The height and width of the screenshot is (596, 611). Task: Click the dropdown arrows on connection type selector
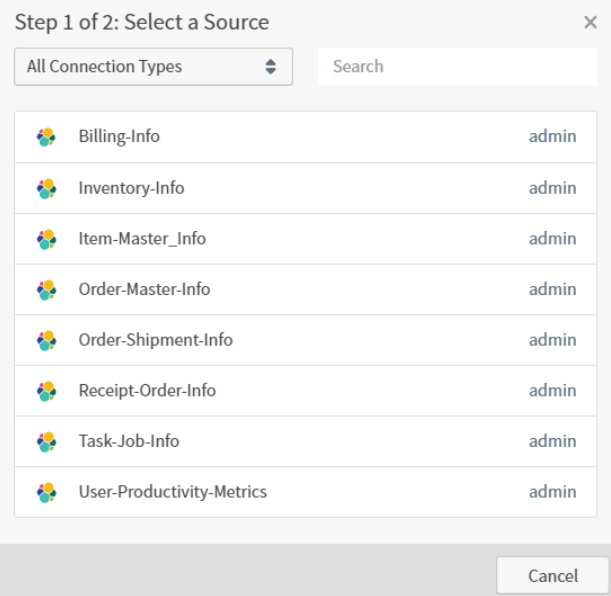pos(269,67)
